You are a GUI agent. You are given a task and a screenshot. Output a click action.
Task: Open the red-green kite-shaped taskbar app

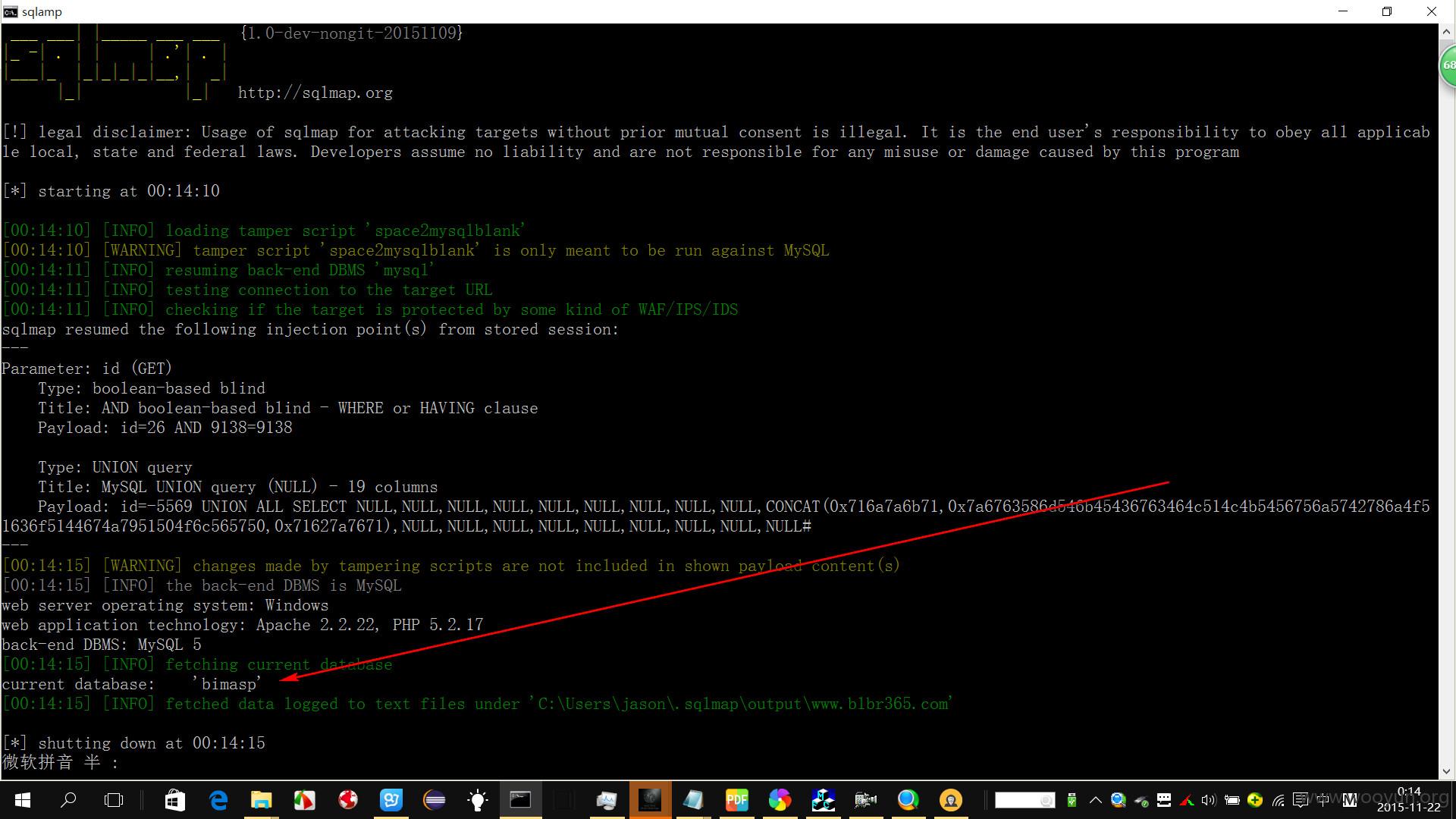[x=304, y=800]
